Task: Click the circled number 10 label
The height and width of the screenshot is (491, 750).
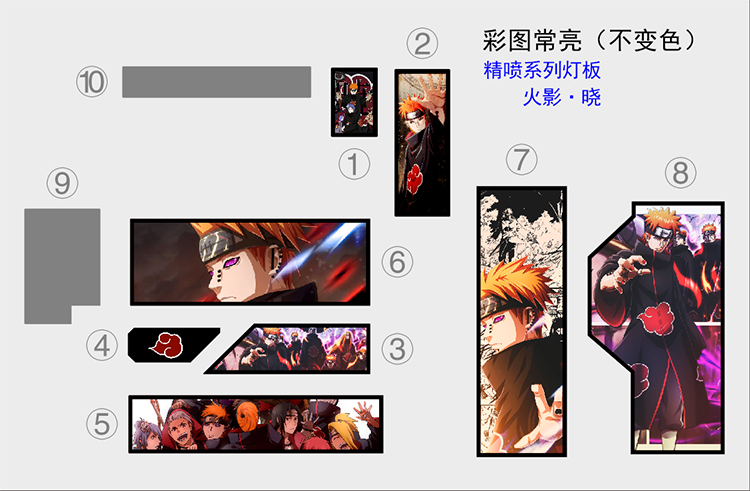Action: coord(92,82)
